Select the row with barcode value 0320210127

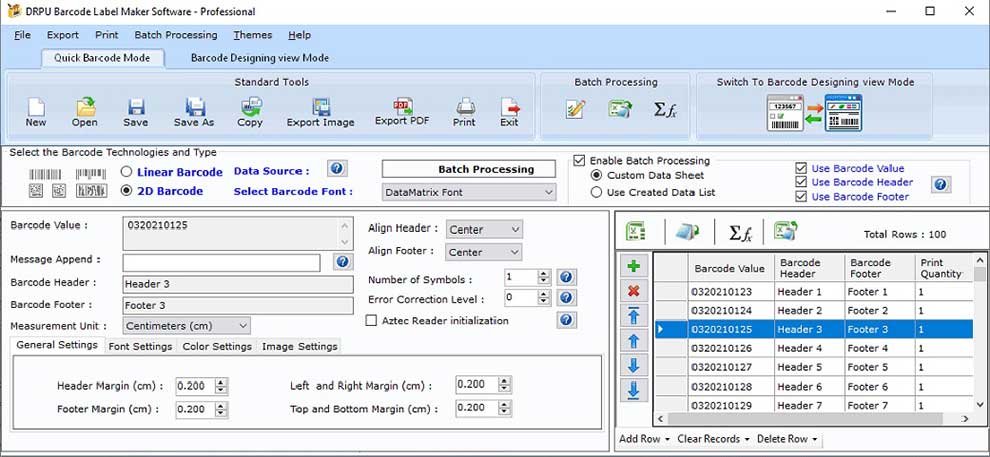813,367
